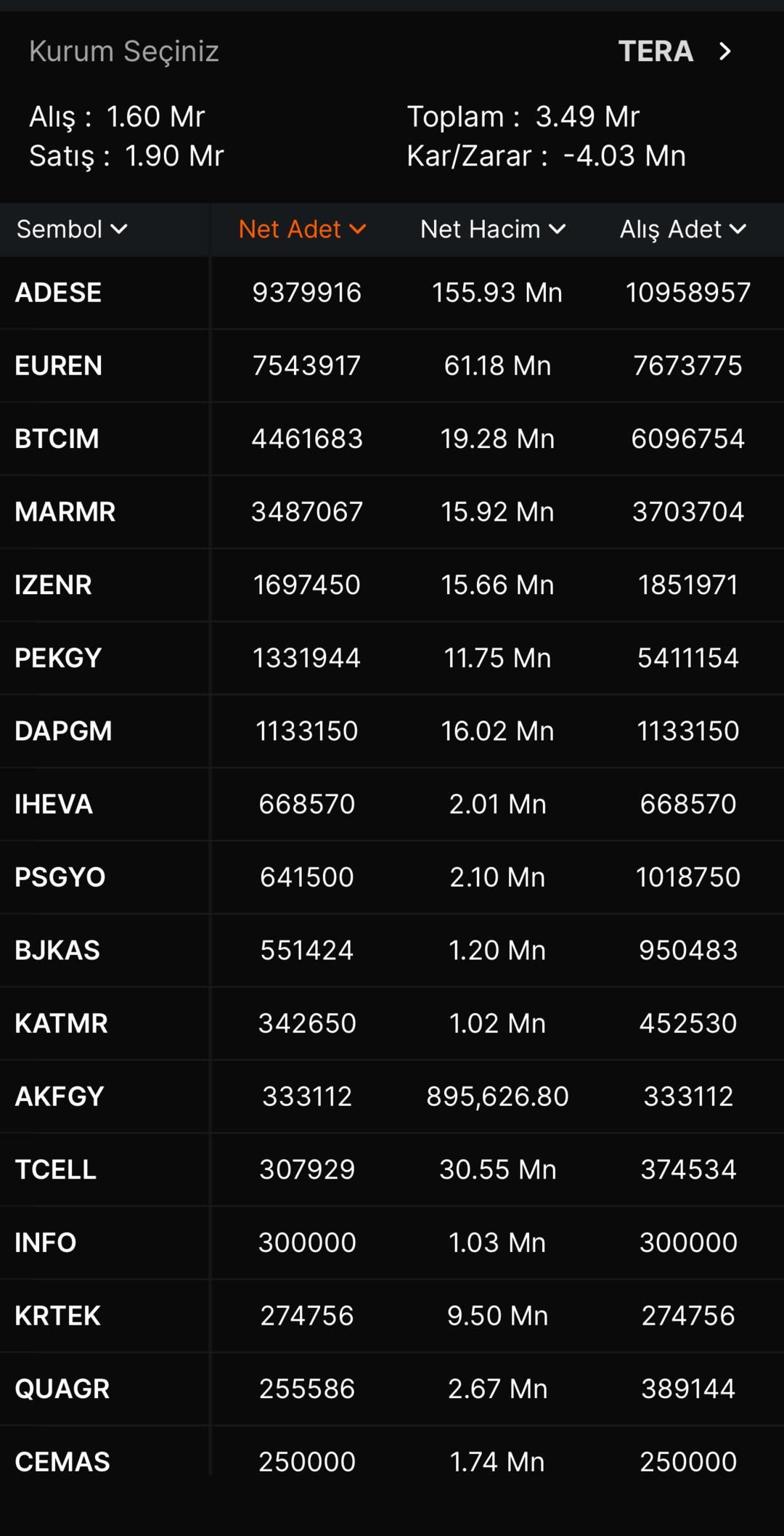784x1536 pixels.
Task: Open the Alış Adet sort dropdown
Action: [x=682, y=229]
